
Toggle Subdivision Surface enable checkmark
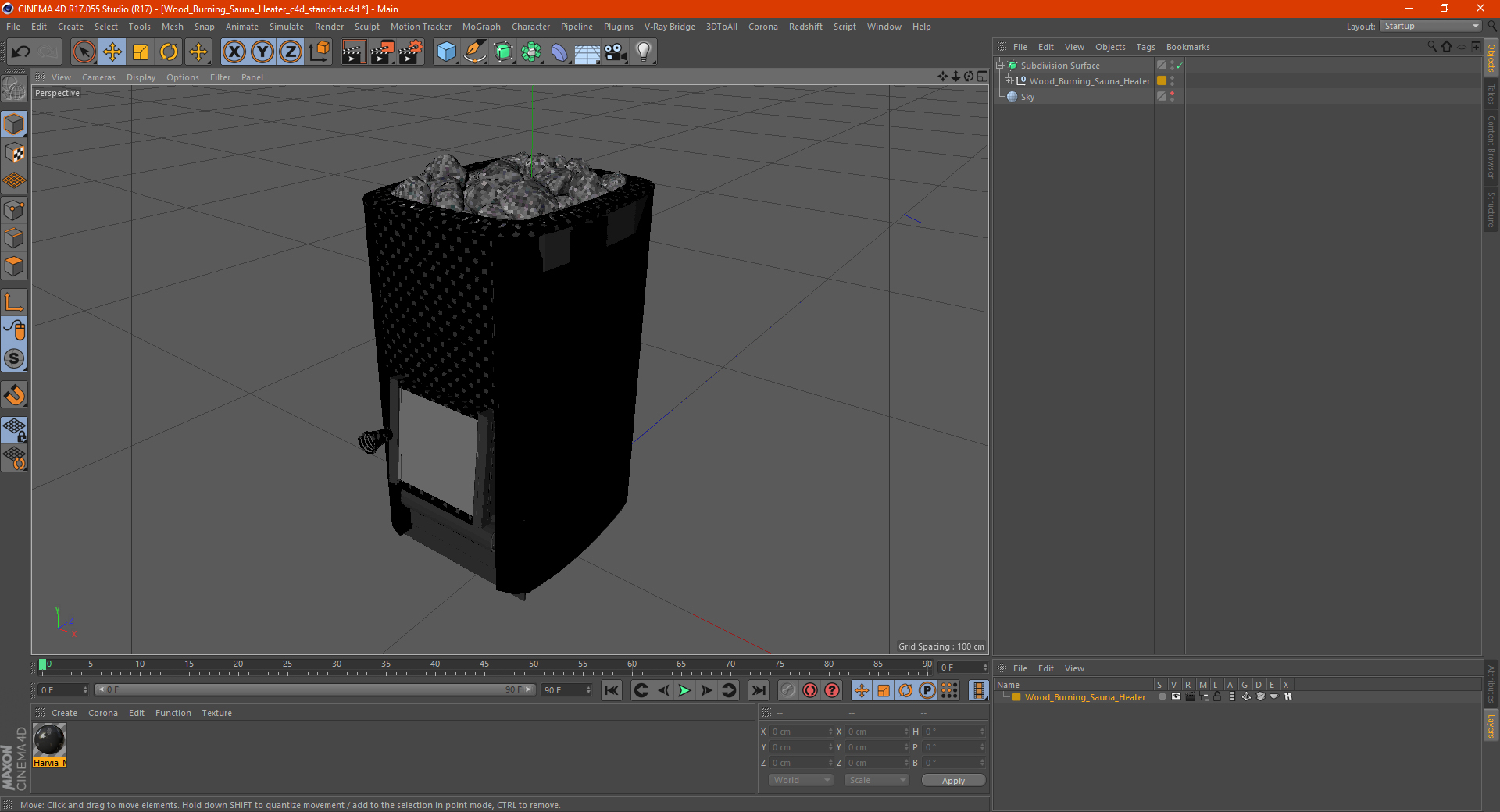click(x=1180, y=66)
